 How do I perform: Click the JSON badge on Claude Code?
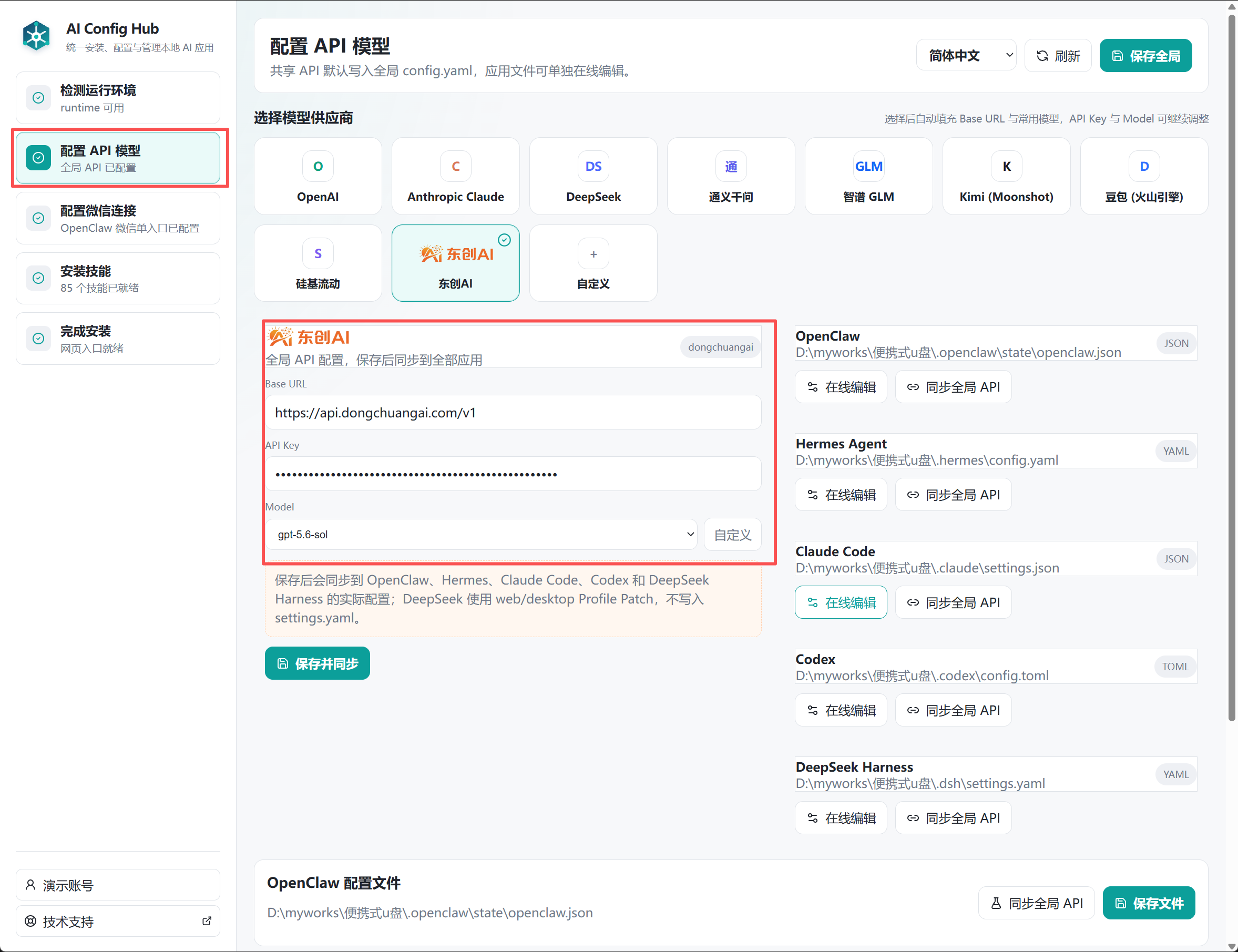(1176, 559)
